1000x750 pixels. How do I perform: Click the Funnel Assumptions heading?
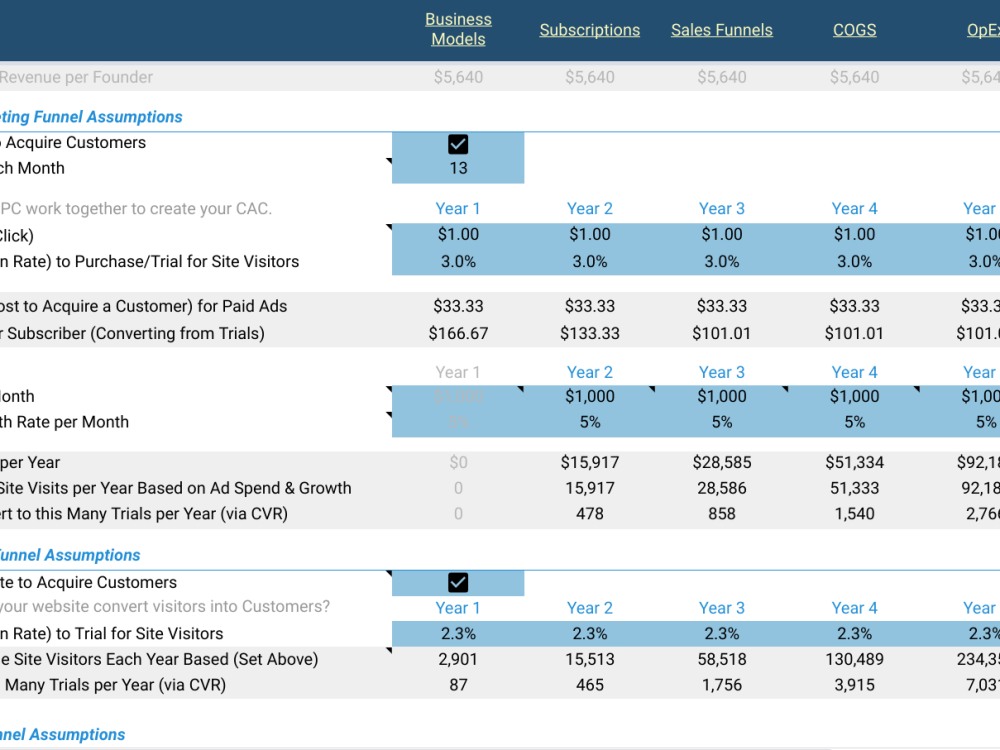click(70, 555)
